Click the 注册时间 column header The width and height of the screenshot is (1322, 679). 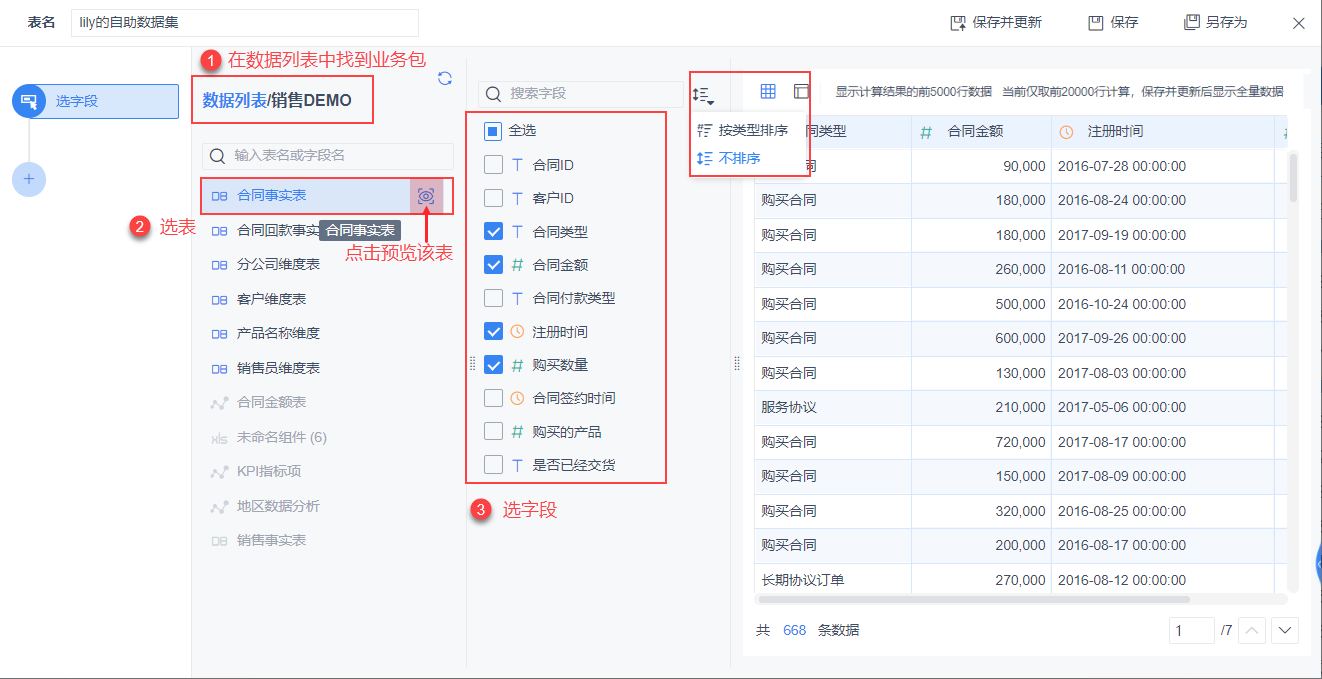click(1163, 131)
